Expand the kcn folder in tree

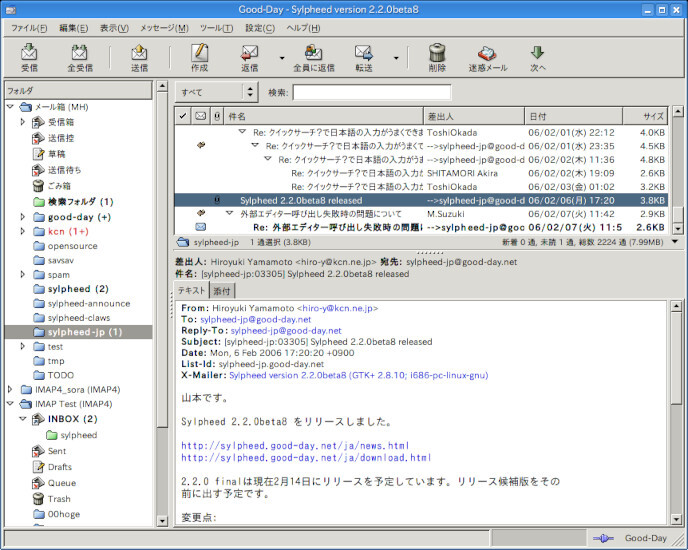(x=24, y=231)
